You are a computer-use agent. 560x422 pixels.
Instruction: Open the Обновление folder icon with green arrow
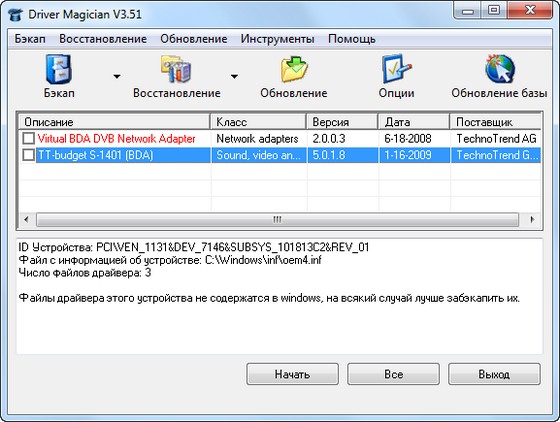[294, 69]
